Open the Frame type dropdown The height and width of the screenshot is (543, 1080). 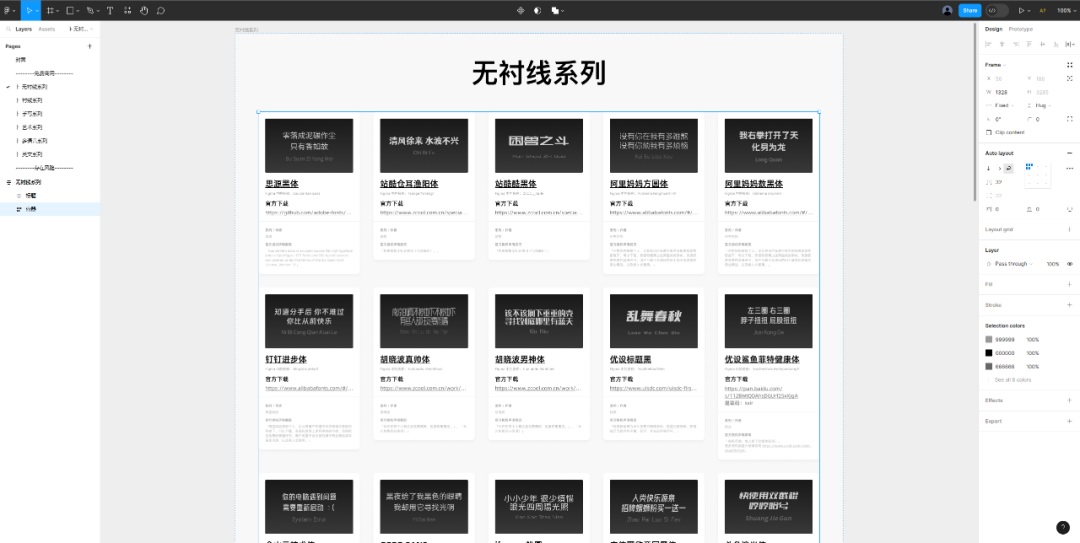pyautogui.click(x=995, y=65)
